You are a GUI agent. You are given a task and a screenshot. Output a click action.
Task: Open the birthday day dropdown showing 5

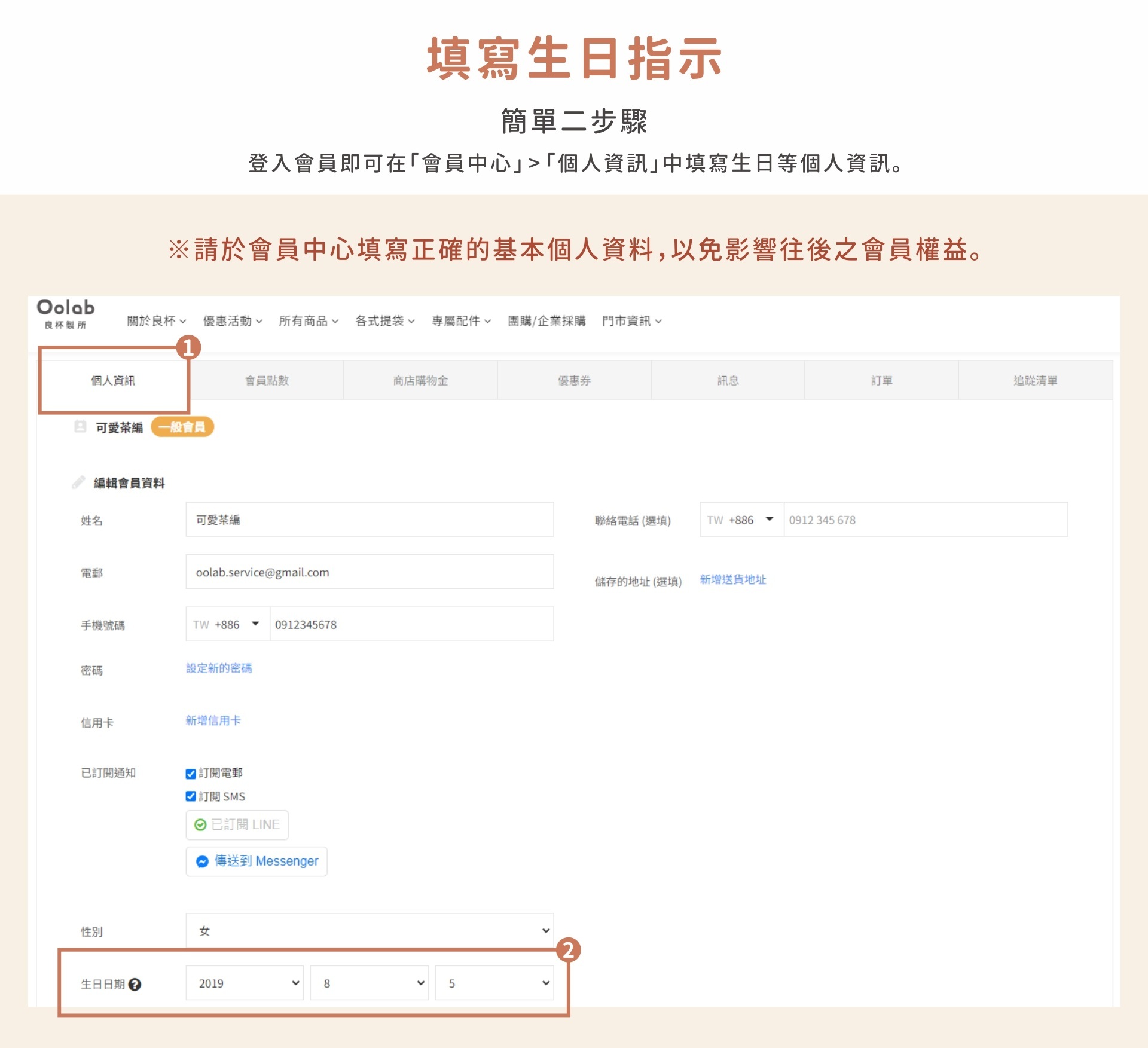pos(494,983)
